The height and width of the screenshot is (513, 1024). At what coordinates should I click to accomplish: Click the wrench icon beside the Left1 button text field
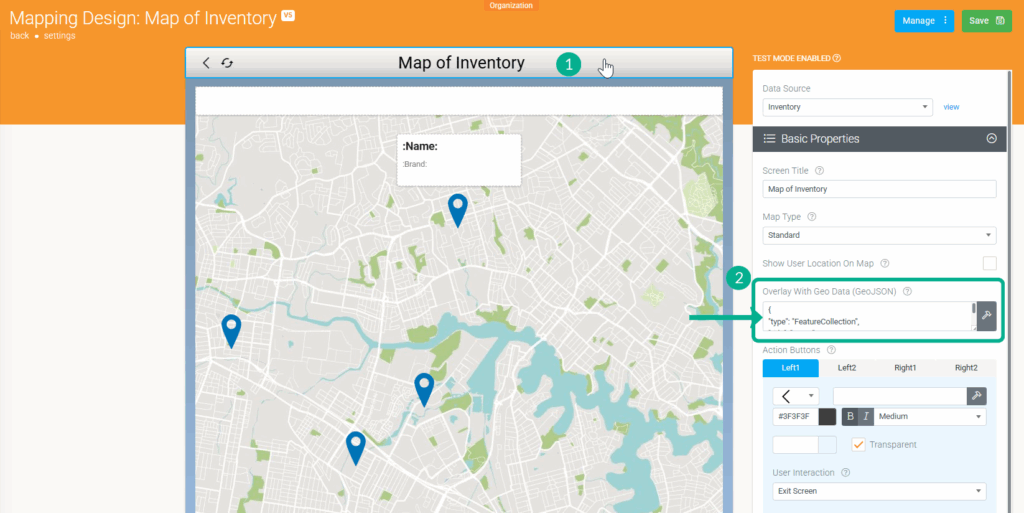(x=976, y=396)
